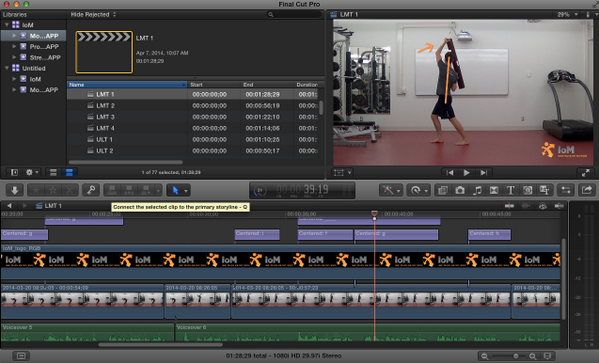Toggle snapping in the timeline
The height and width of the screenshot is (363, 599).
pos(559,206)
